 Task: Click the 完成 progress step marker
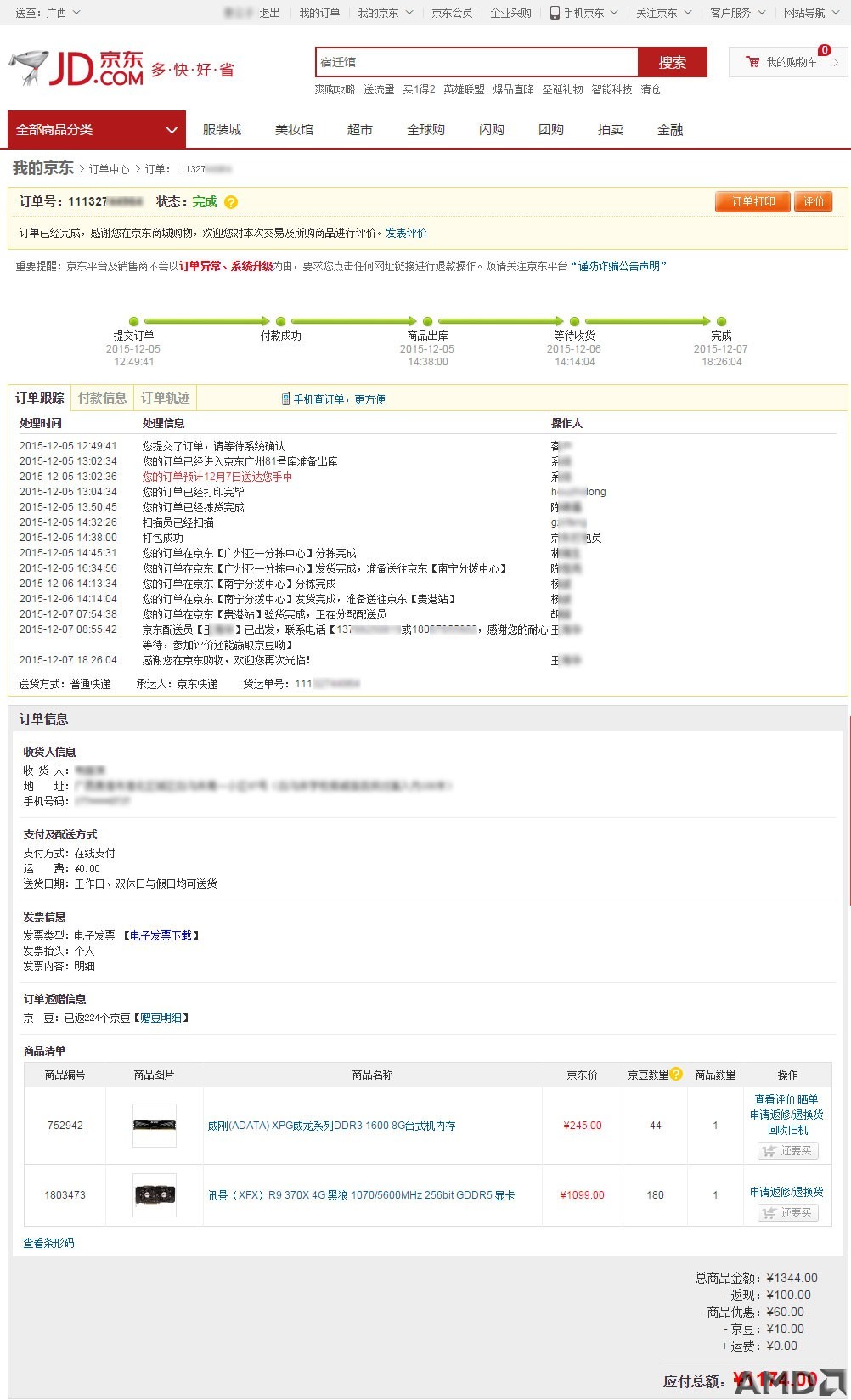click(x=721, y=321)
